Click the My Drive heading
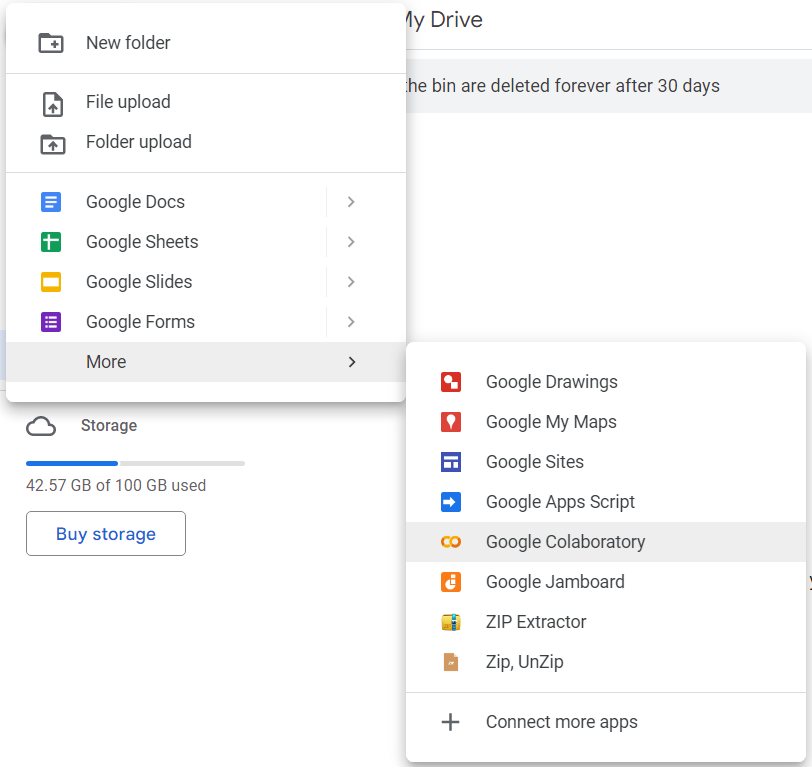 pos(444,20)
